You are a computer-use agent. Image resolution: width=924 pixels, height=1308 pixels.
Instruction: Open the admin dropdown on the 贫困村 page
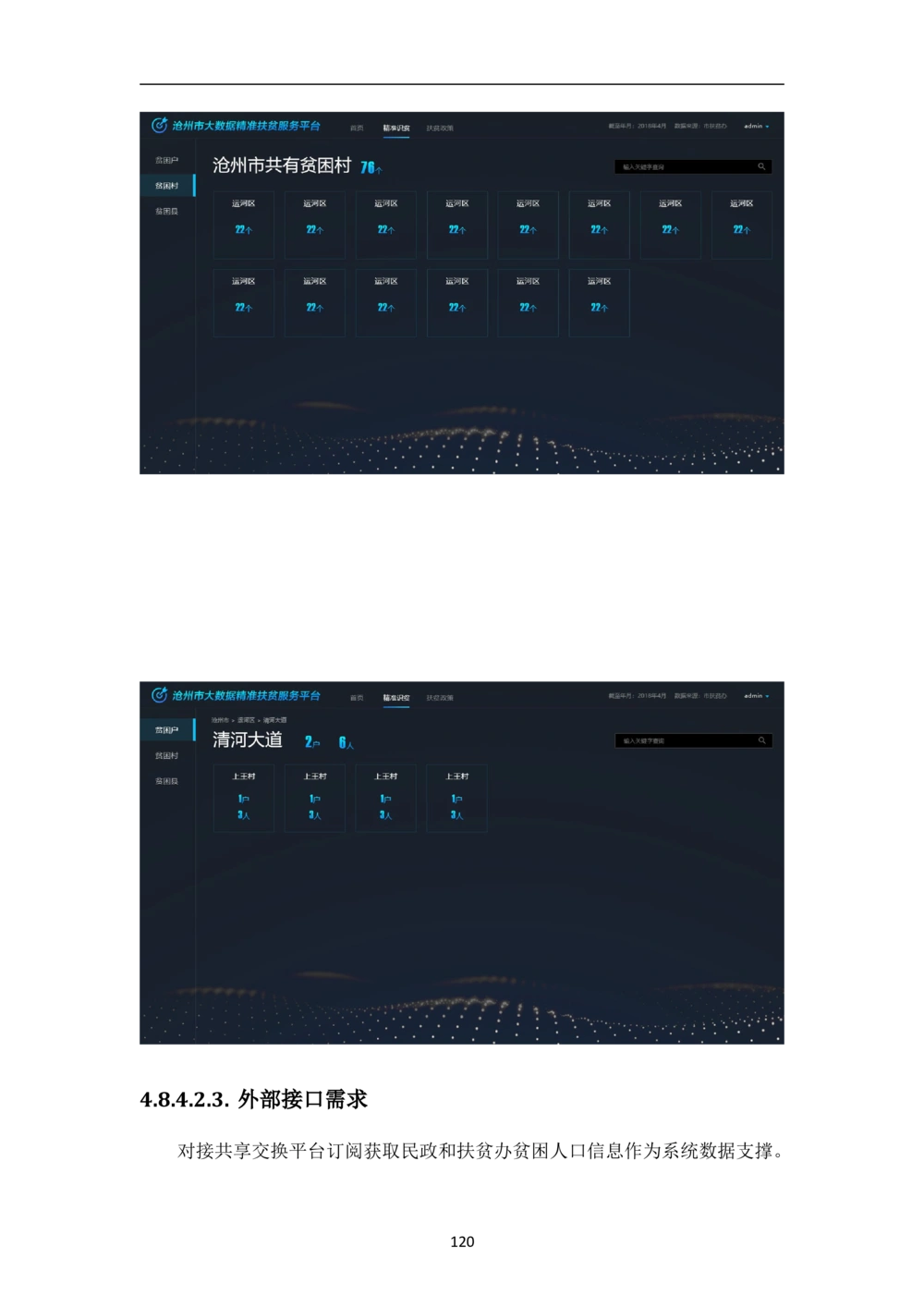pos(756,127)
